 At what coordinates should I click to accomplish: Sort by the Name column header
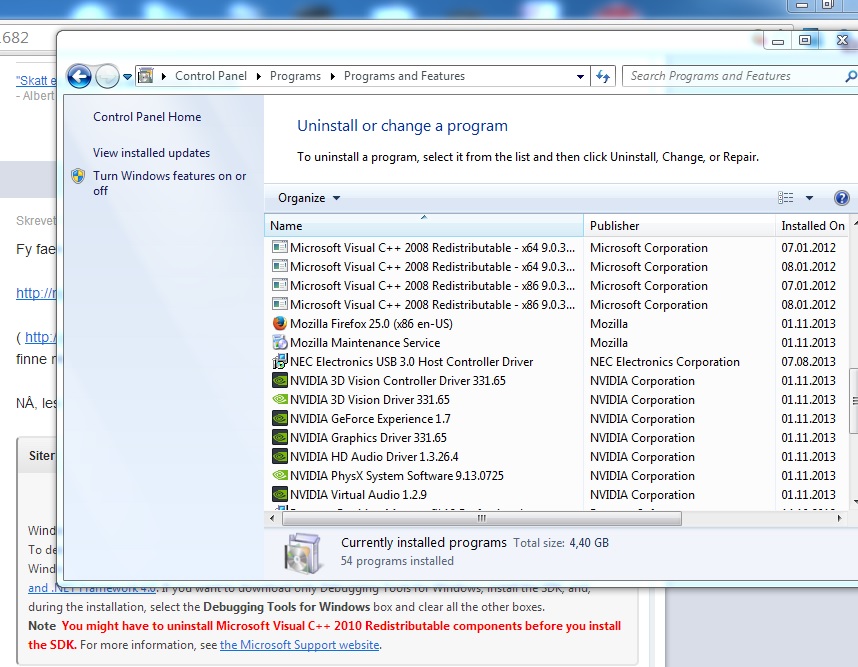(x=424, y=226)
